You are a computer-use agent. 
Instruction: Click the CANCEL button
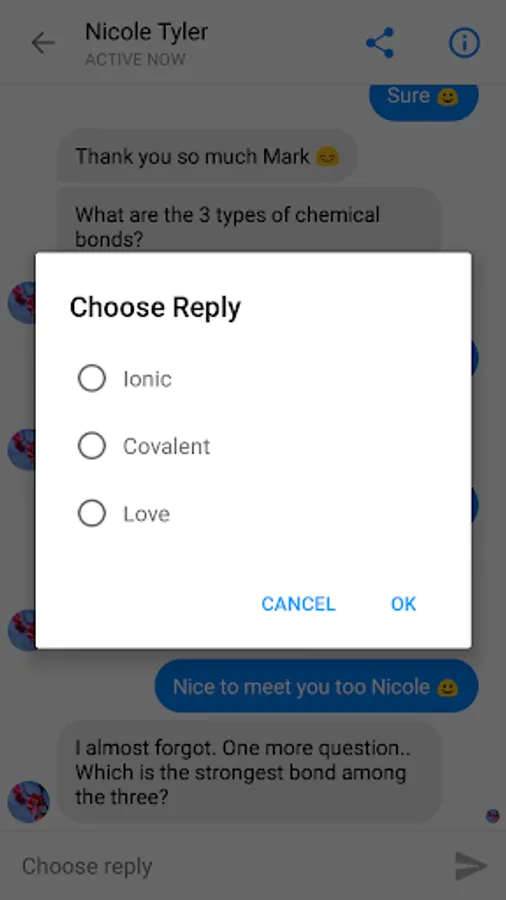point(298,604)
